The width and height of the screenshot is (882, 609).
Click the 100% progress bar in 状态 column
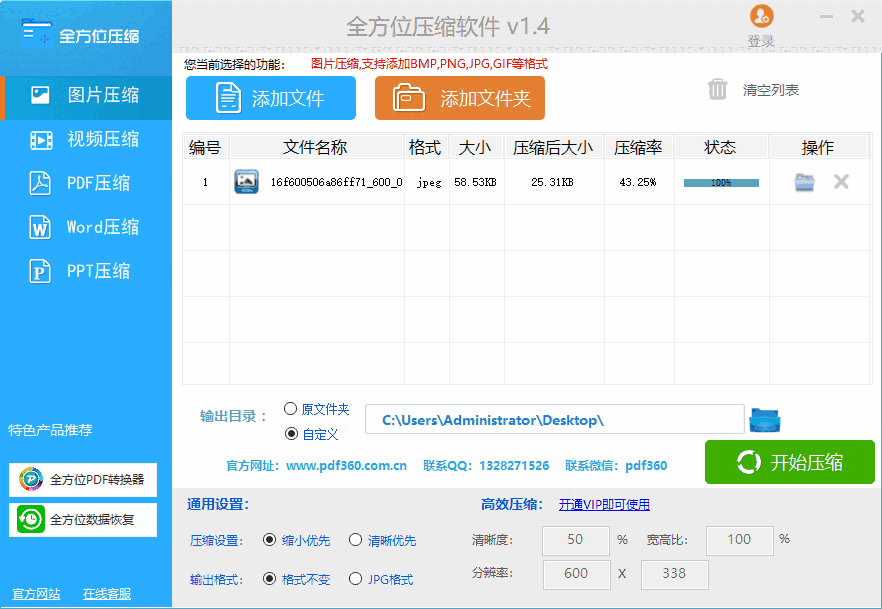[720, 181]
